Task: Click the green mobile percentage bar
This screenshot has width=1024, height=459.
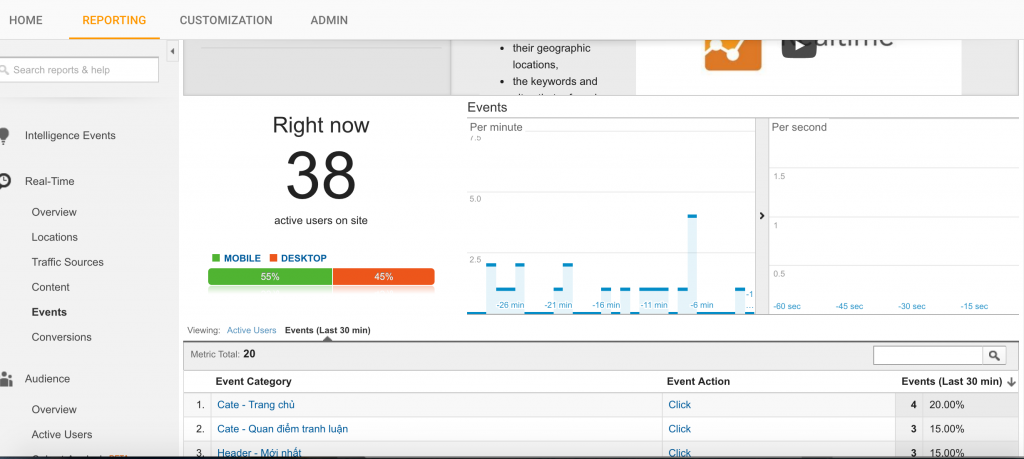Action: [270, 277]
